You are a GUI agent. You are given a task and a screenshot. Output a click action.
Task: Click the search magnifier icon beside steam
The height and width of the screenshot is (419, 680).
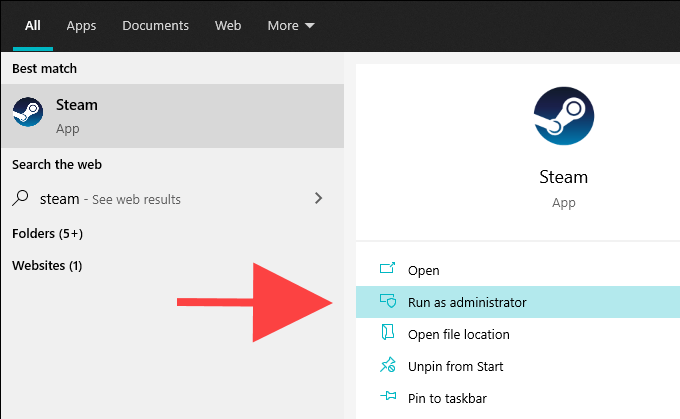pos(21,198)
